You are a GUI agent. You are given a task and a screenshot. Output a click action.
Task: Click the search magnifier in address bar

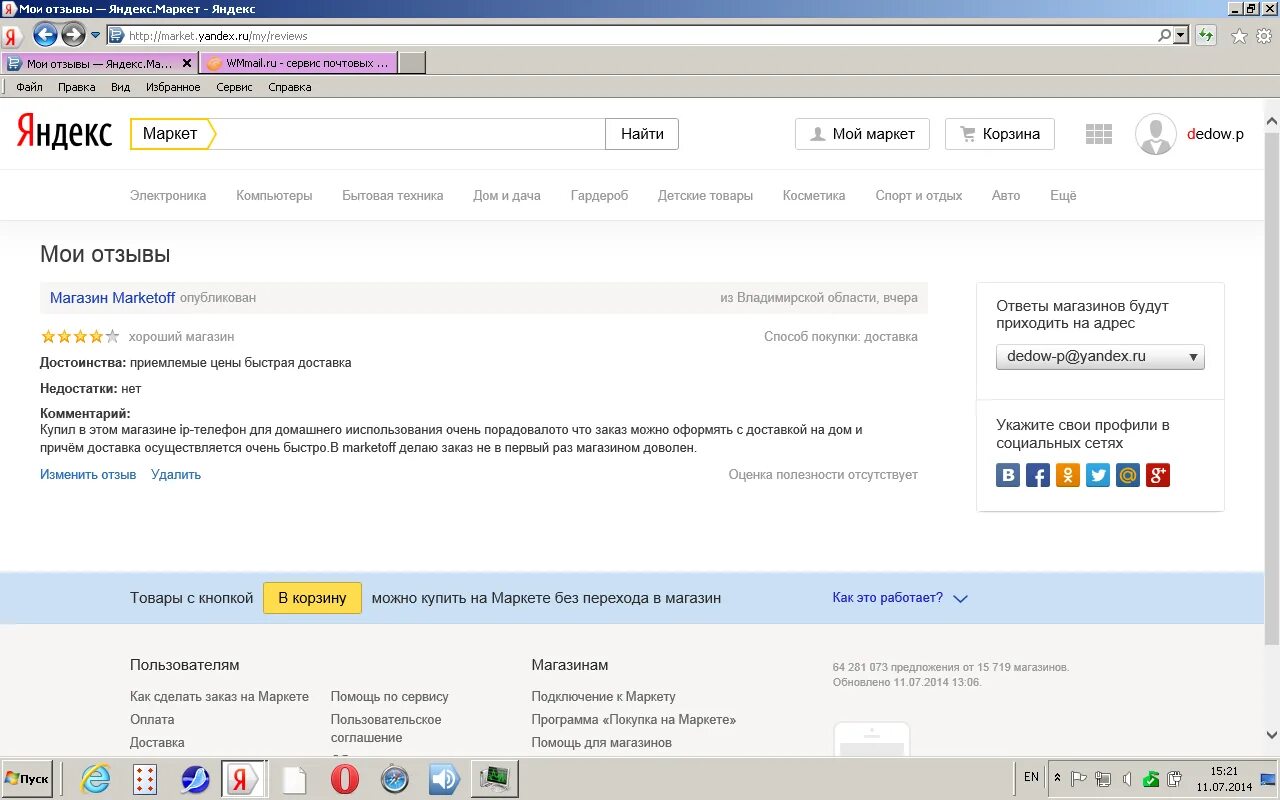pos(1164,35)
